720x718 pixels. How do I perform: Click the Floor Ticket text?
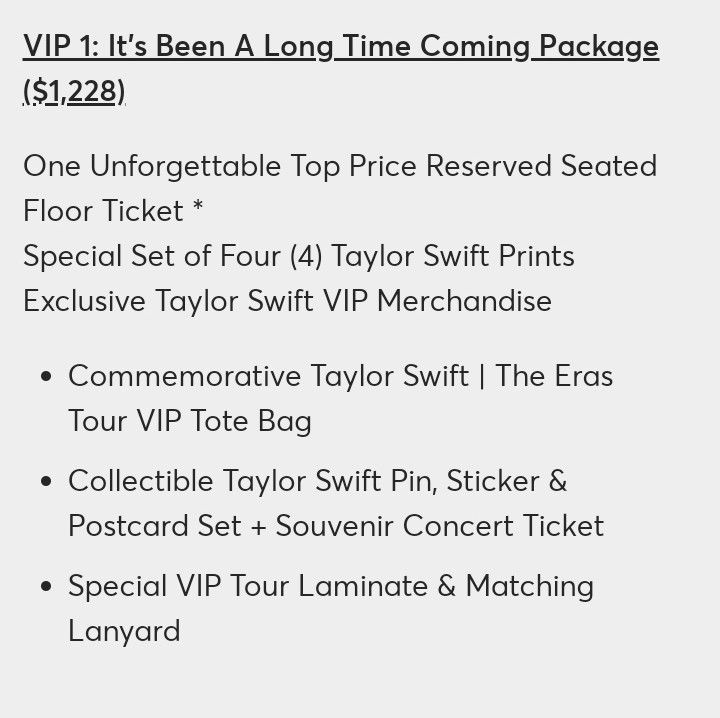tap(103, 211)
